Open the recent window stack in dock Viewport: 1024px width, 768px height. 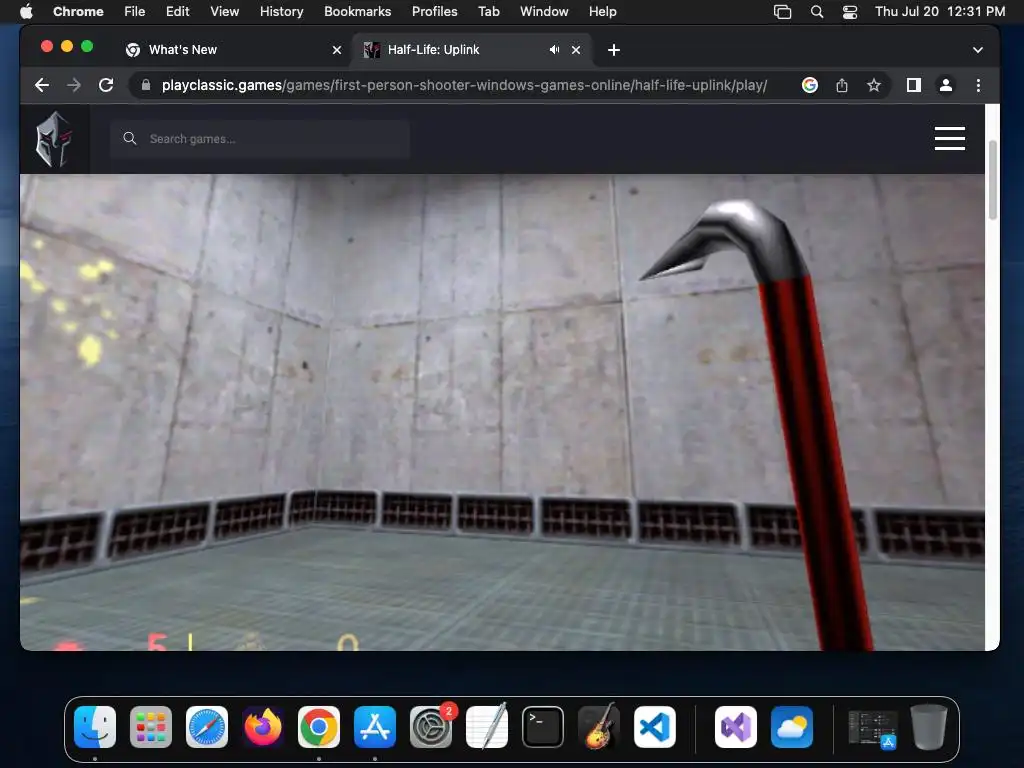(872, 728)
